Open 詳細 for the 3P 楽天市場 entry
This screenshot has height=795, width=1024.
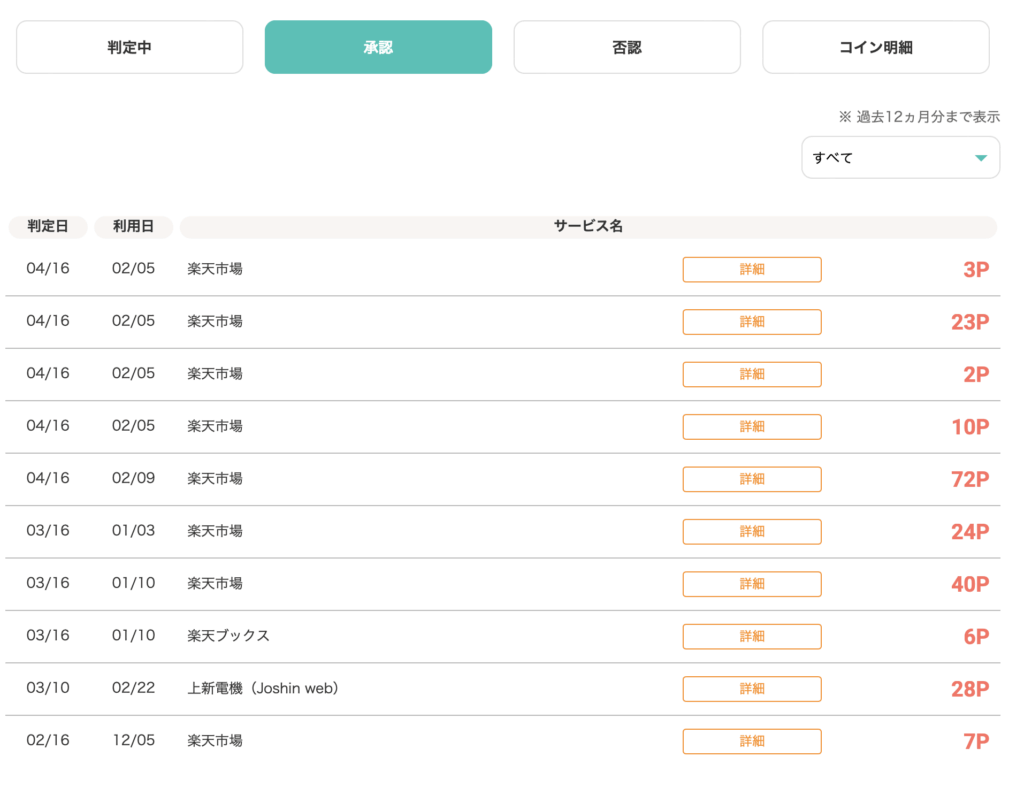751,270
